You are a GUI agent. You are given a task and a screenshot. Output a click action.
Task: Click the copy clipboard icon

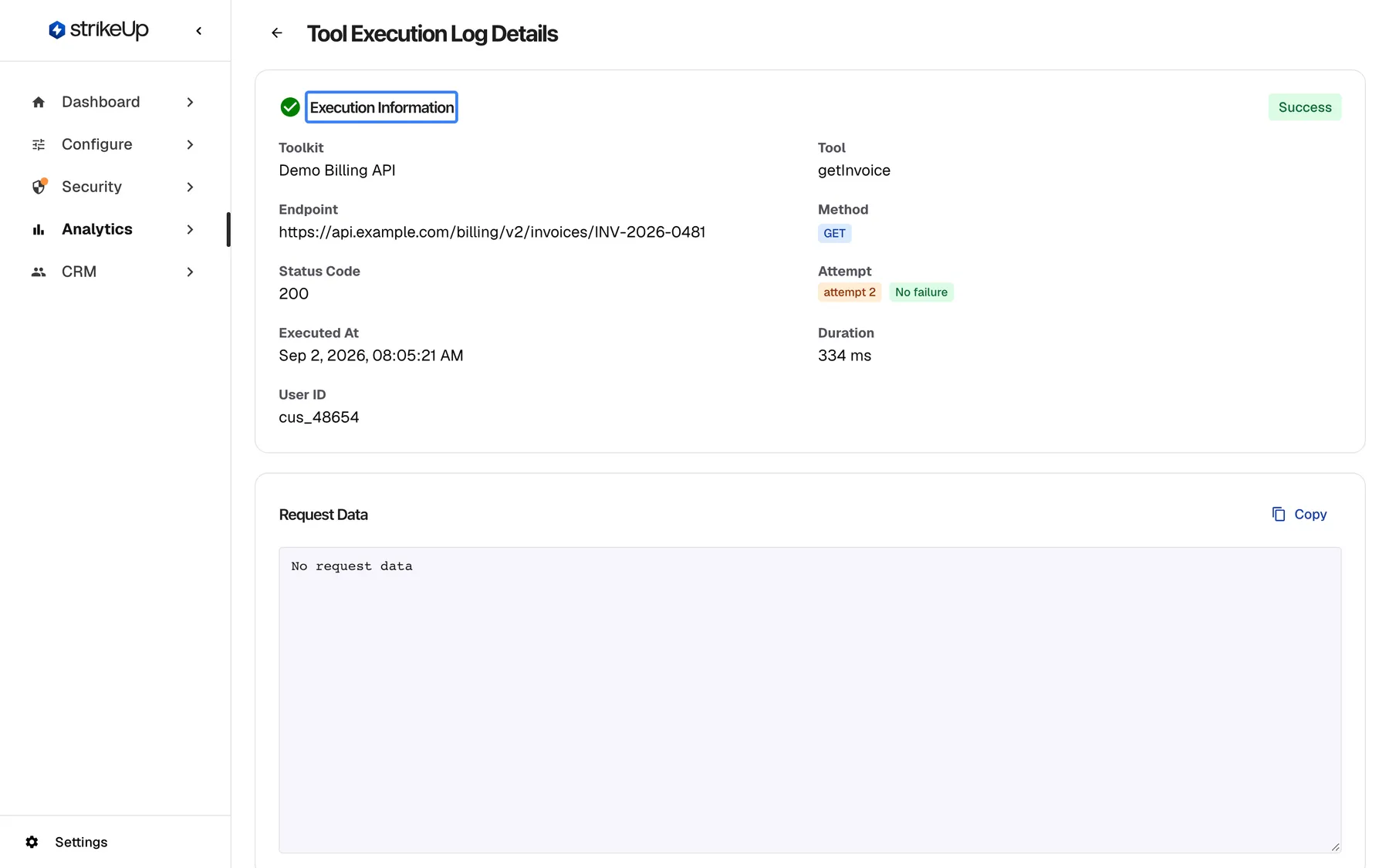[x=1279, y=514]
